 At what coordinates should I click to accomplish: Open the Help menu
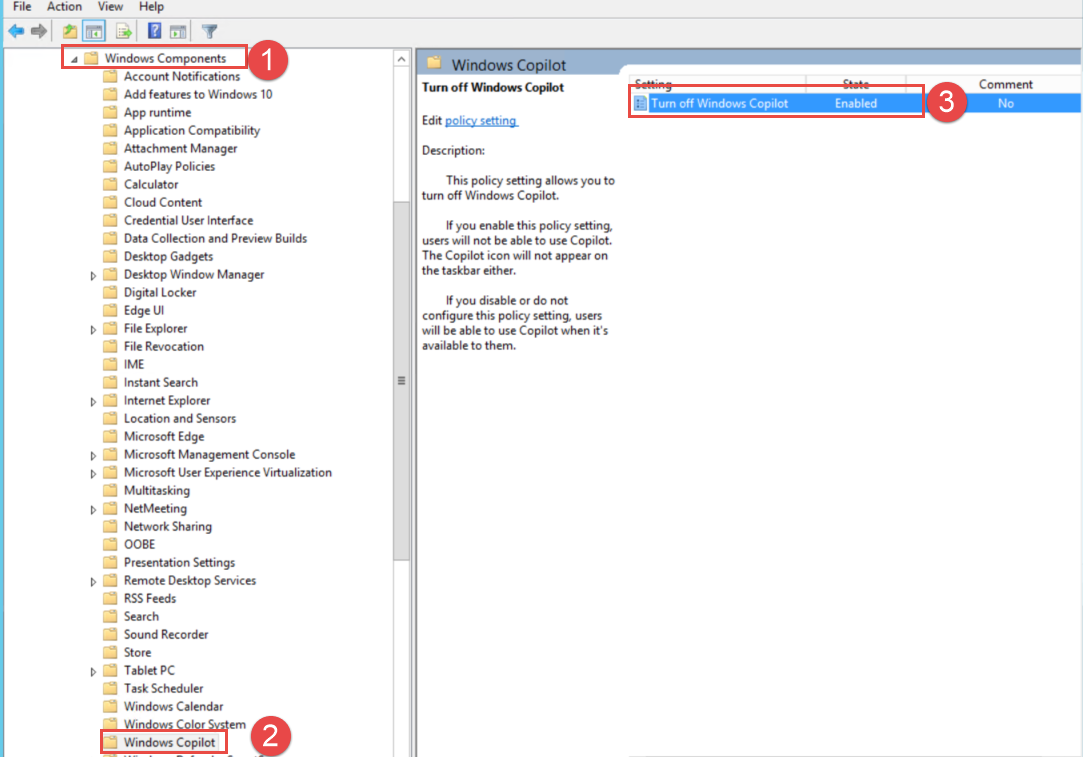(151, 7)
